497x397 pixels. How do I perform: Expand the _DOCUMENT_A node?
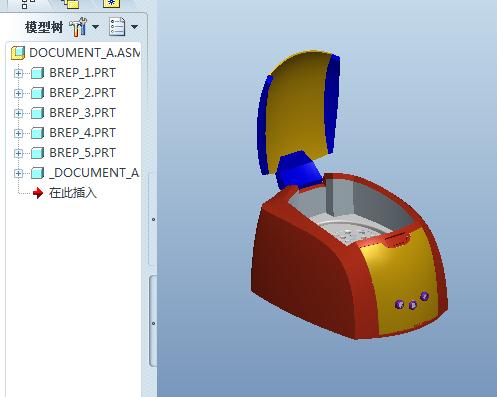[18, 173]
